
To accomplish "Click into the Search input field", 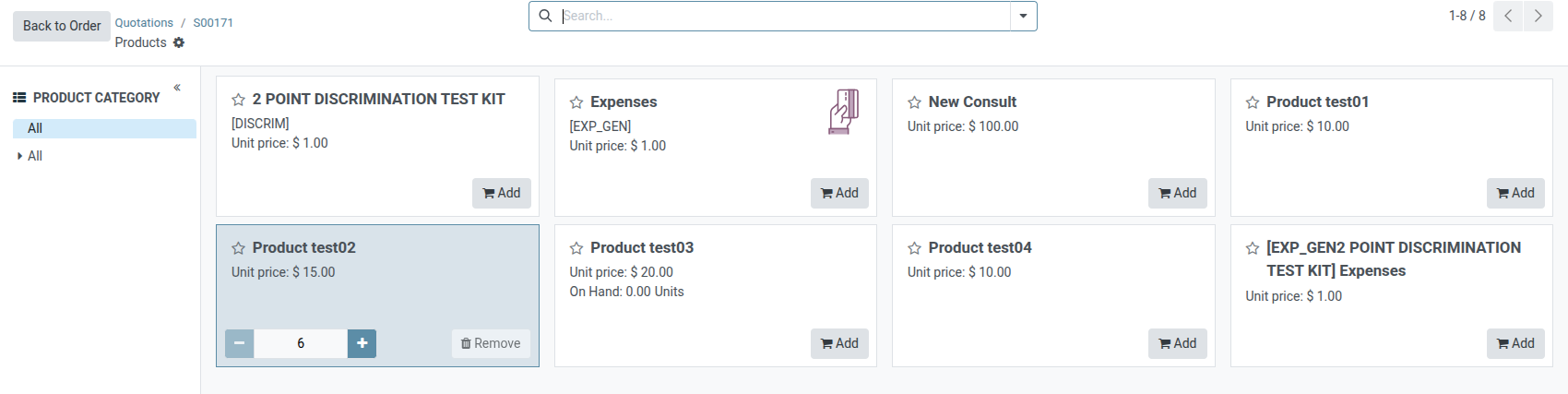I will (x=784, y=16).
